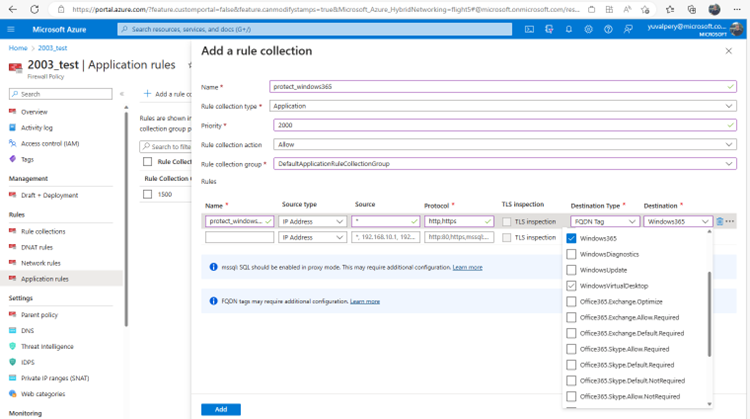This screenshot has height=419, width=750.
Task: Click the rule collection Name field
Action: pyautogui.click(x=503, y=87)
